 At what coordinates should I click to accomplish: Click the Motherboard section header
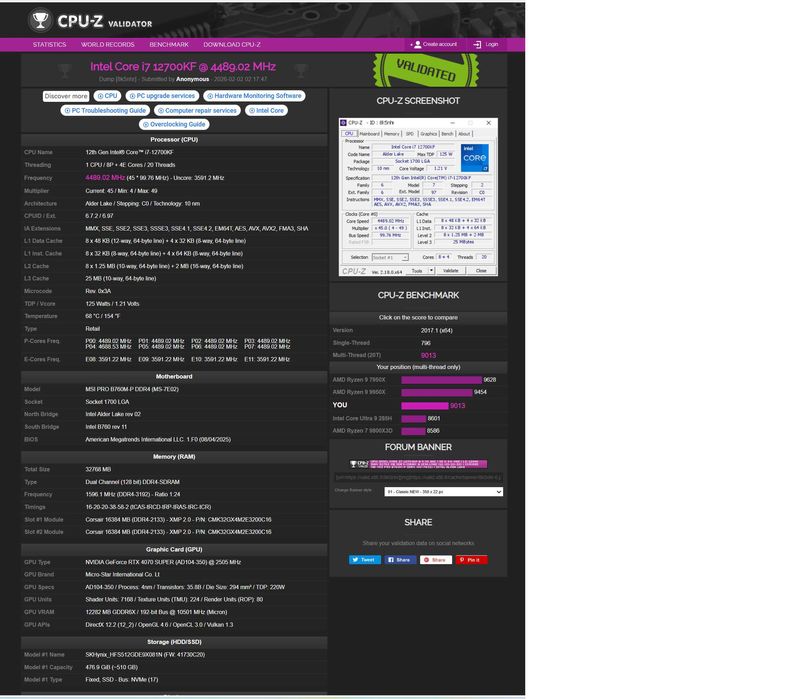(x=174, y=377)
